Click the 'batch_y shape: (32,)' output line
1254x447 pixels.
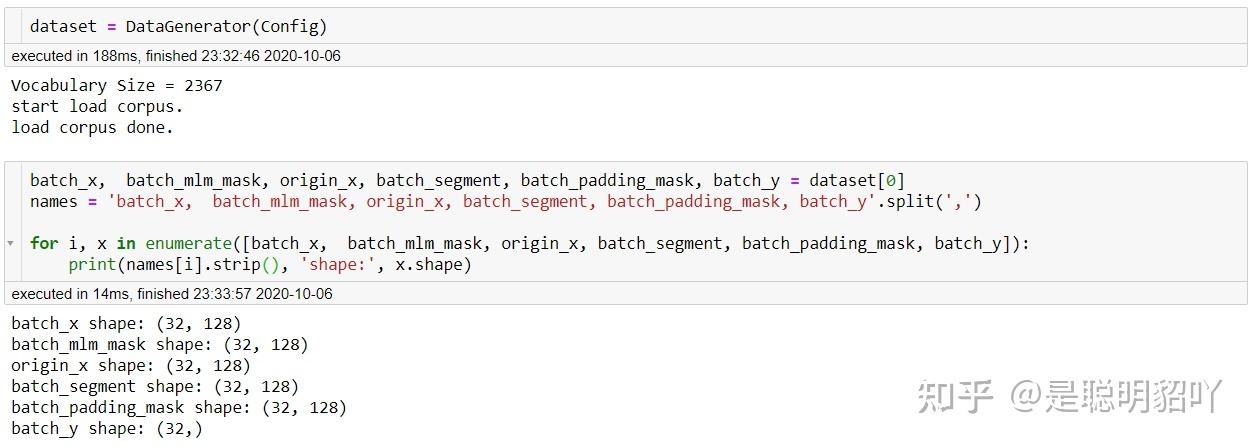(106, 429)
